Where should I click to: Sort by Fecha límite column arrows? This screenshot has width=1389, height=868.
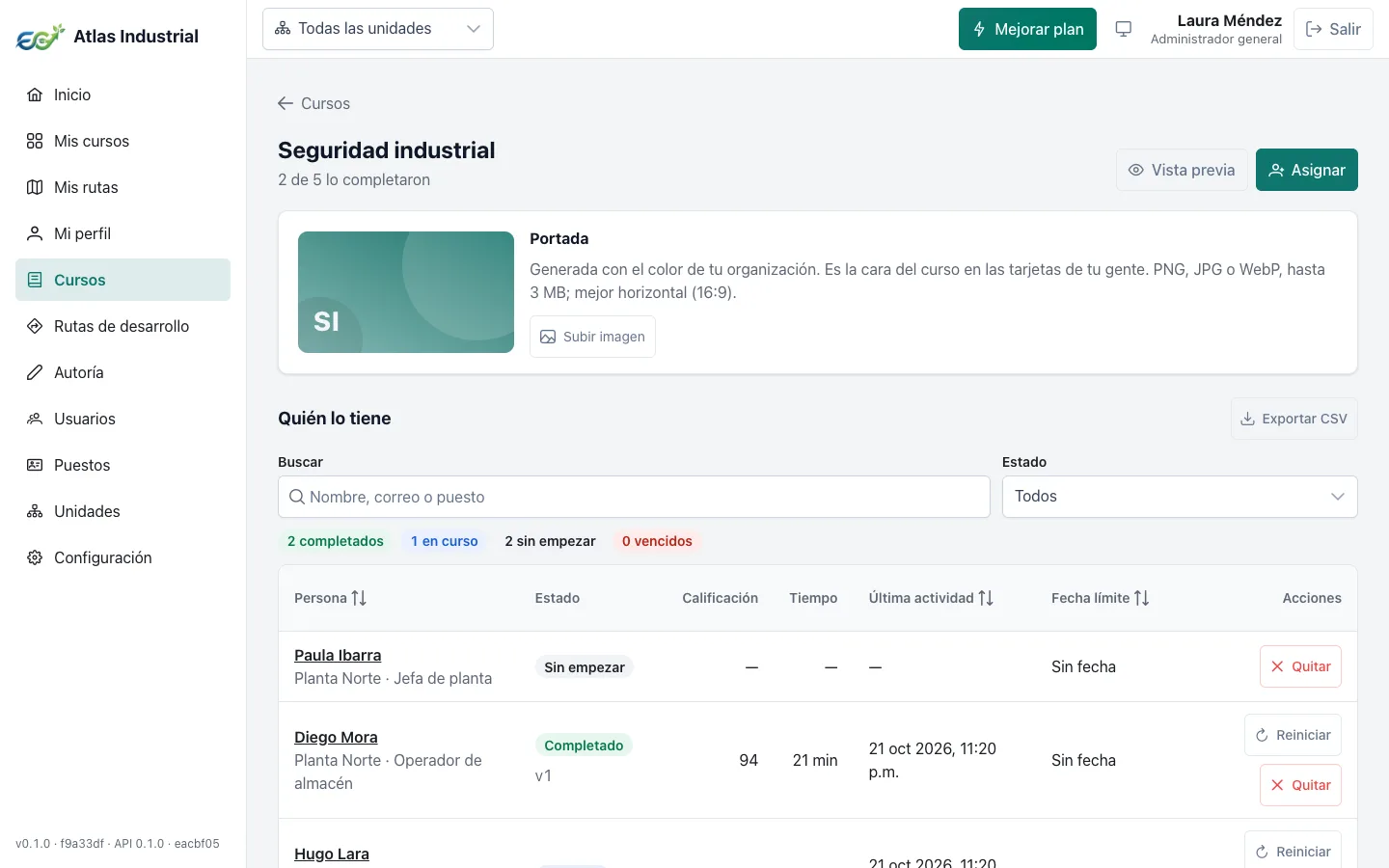pyautogui.click(x=1141, y=598)
